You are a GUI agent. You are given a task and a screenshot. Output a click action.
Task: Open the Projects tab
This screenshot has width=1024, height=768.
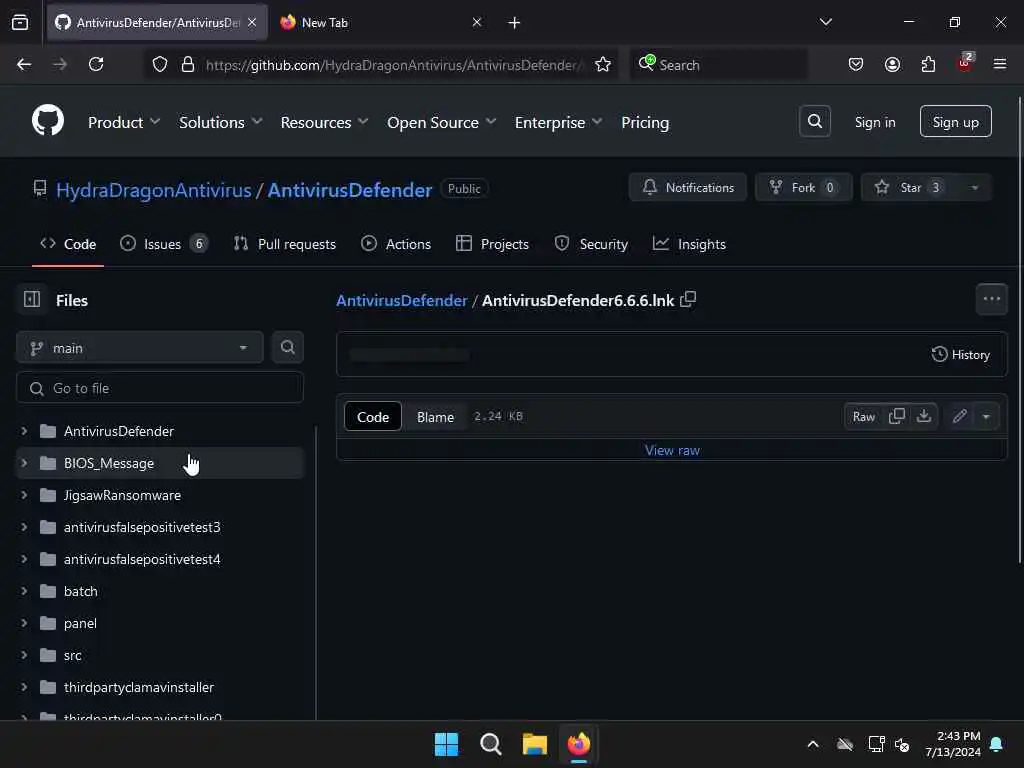492,244
